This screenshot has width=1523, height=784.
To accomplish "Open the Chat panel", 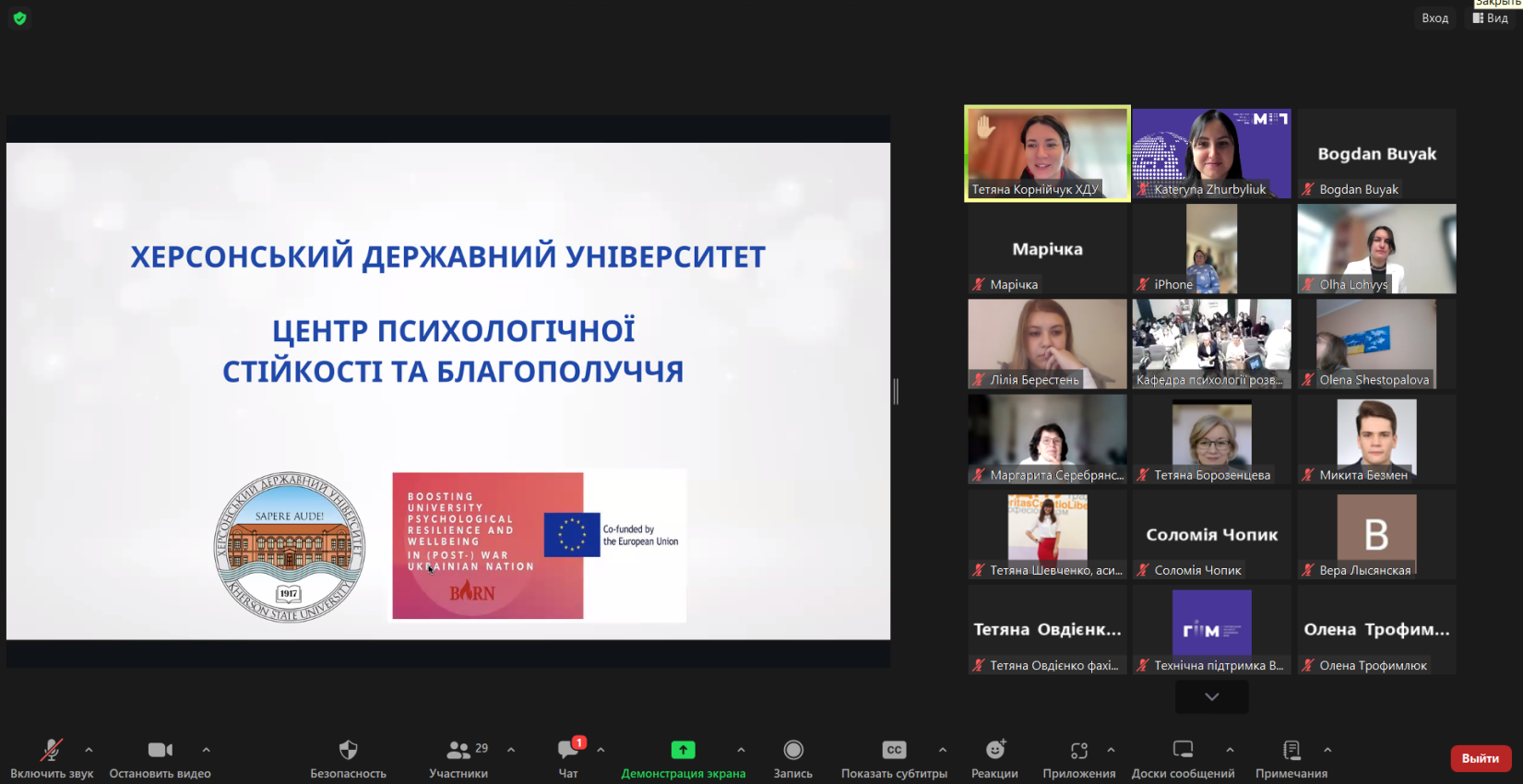I will 568,751.
